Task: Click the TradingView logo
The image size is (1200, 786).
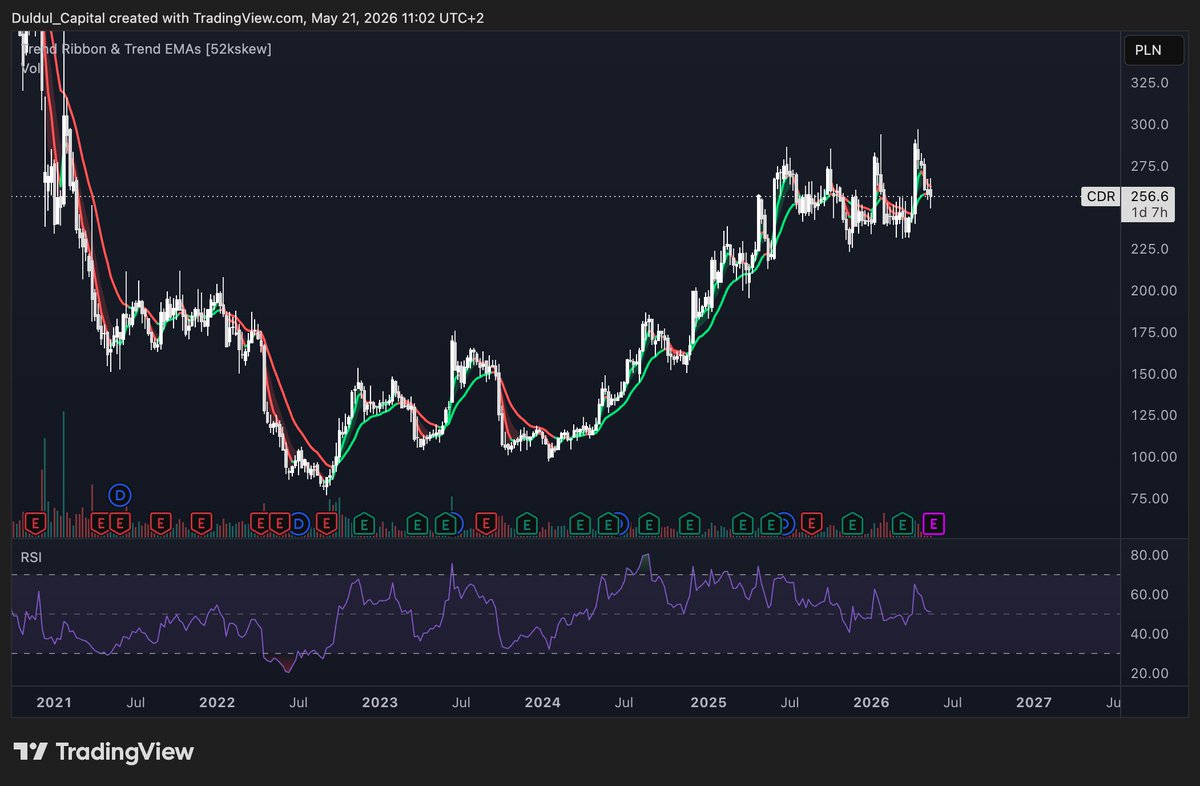Action: [103, 751]
